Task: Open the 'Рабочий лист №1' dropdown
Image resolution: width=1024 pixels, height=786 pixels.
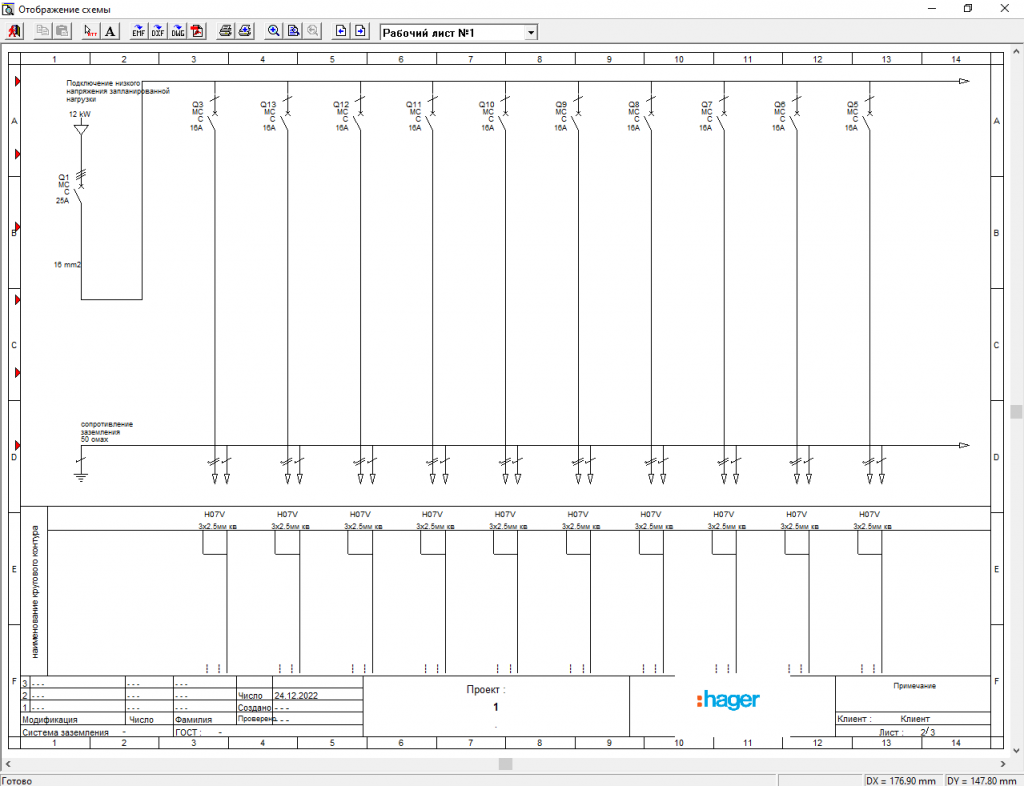Action: (x=531, y=33)
